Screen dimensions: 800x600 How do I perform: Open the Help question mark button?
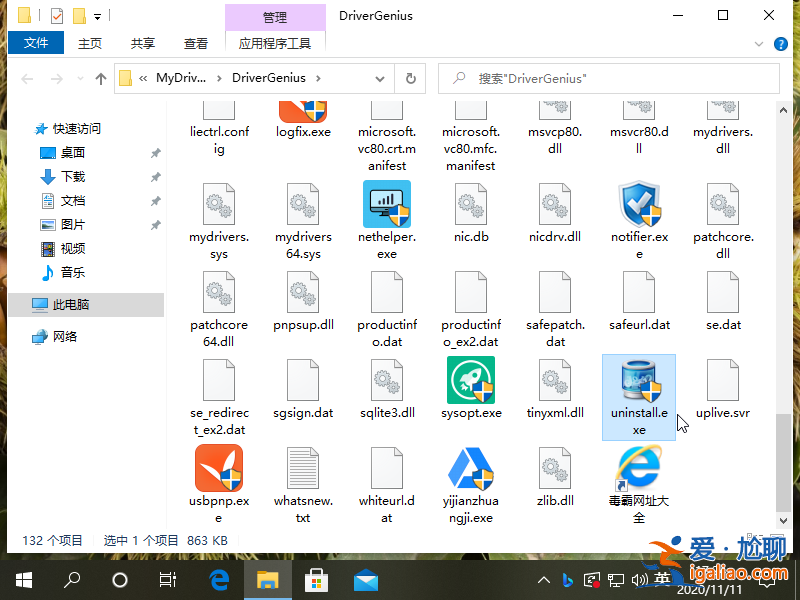click(781, 43)
